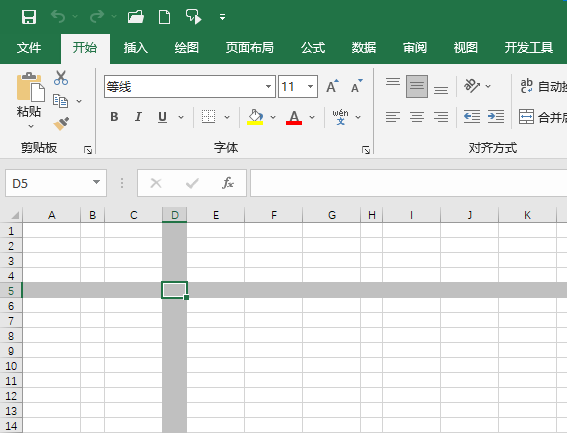This screenshot has height=433, width=567.
Task: Open font color dropdown arrow
Action: pos(312,117)
